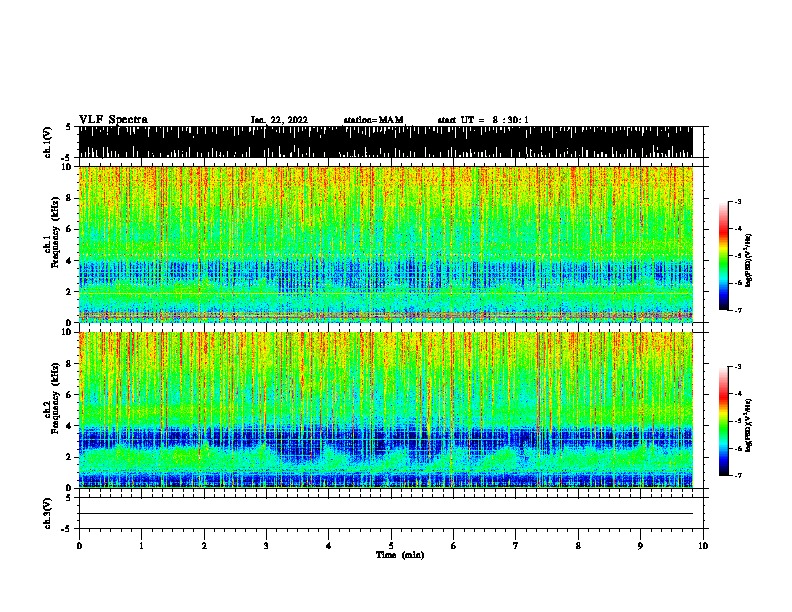Click the "8" minute tick on time axis
Image resolution: width=792 pixels, height=612 pixels.
pos(578,546)
